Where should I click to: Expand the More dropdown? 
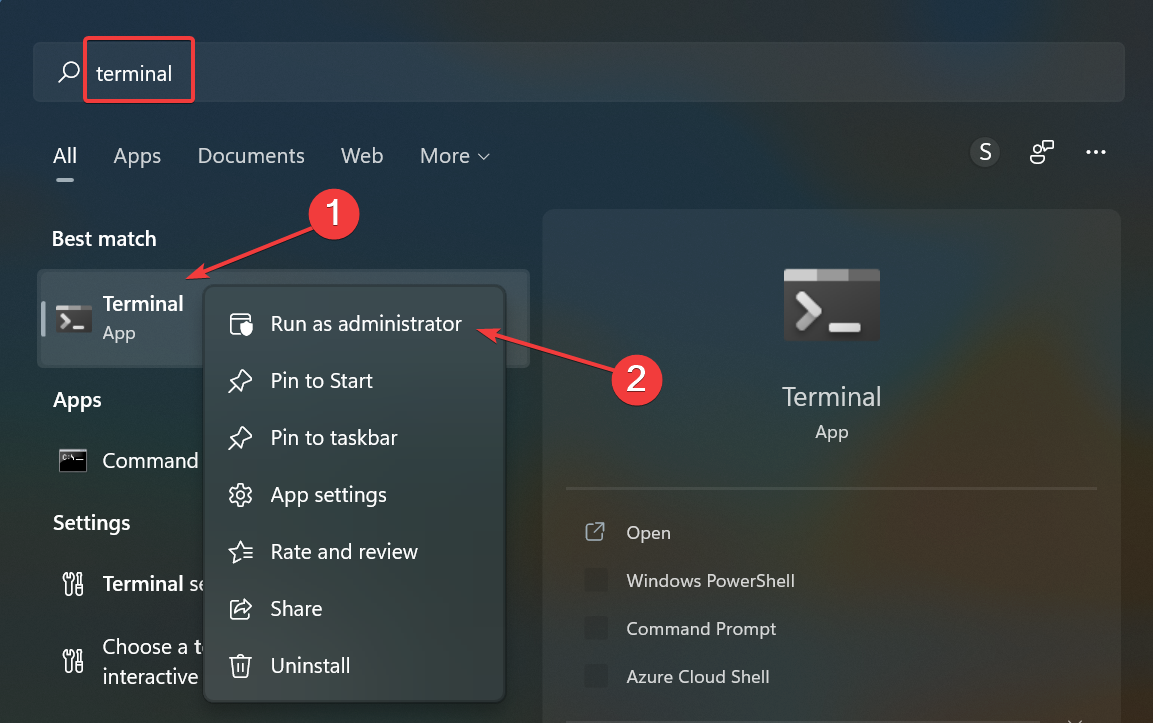pos(454,156)
